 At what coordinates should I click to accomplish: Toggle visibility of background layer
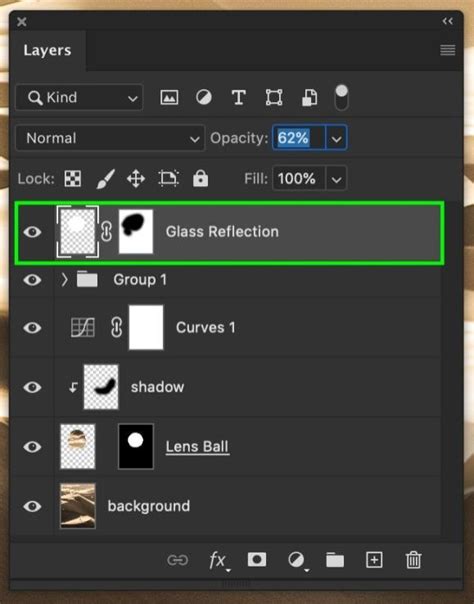click(x=32, y=506)
